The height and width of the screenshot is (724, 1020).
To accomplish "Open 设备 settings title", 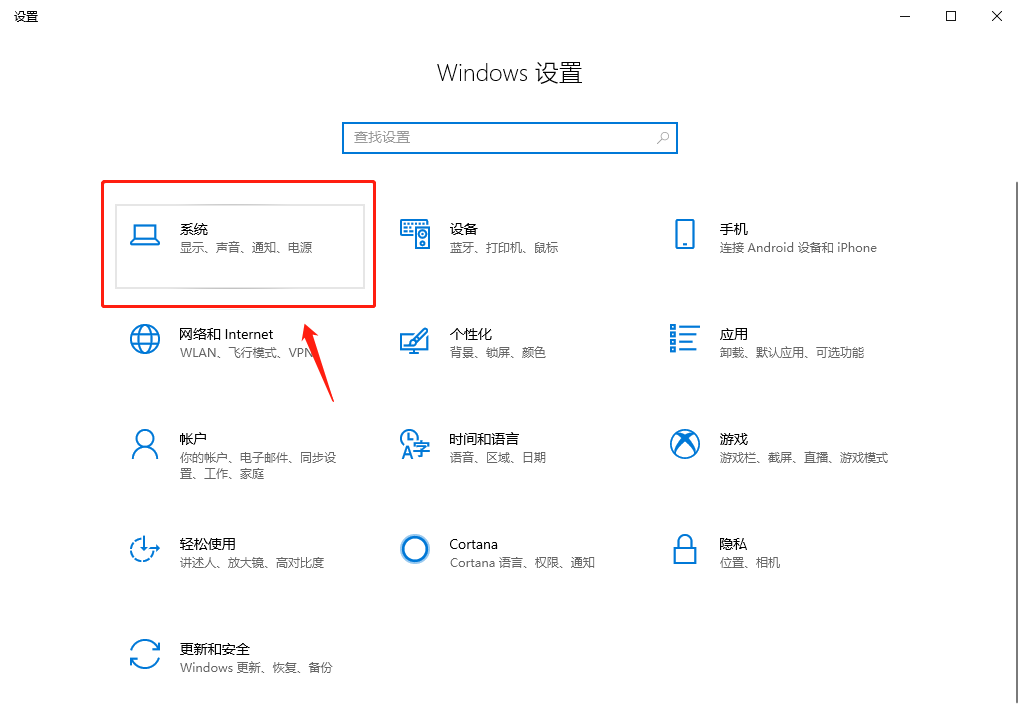I will [463, 229].
